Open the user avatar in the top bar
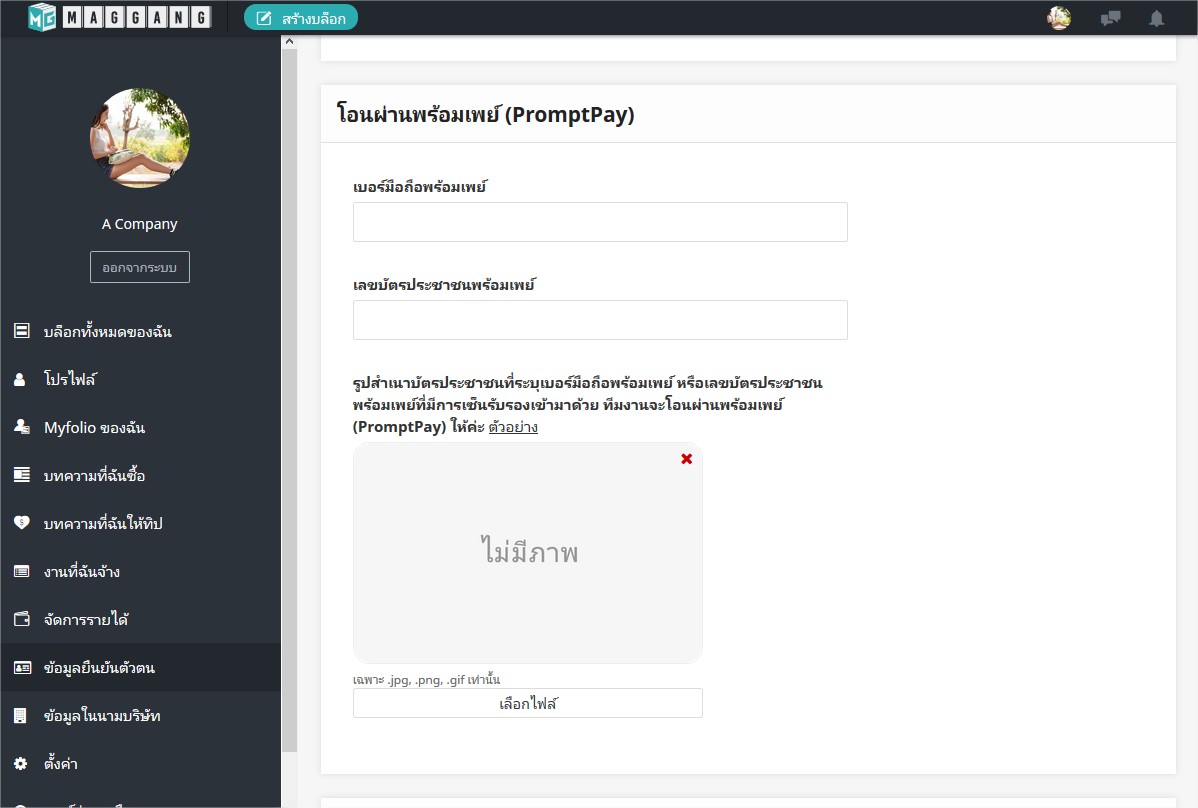 pos(1059,18)
